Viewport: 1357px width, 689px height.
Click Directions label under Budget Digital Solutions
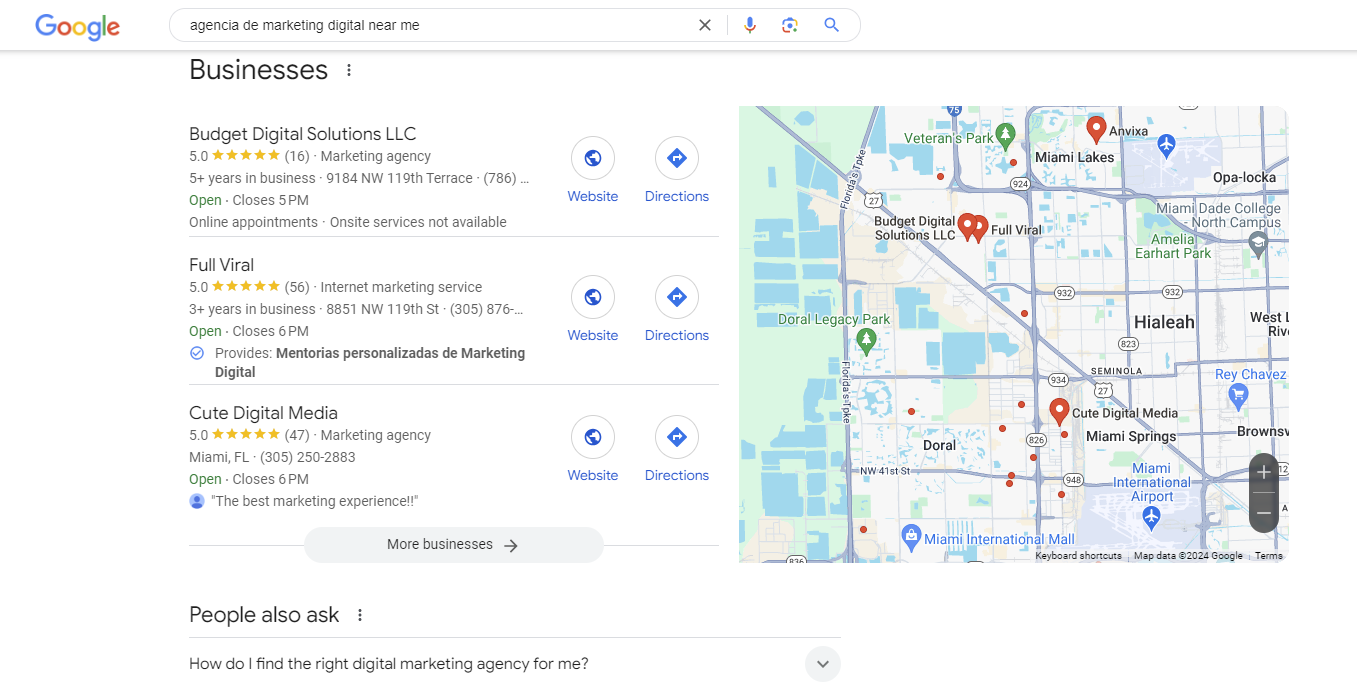(677, 196)
